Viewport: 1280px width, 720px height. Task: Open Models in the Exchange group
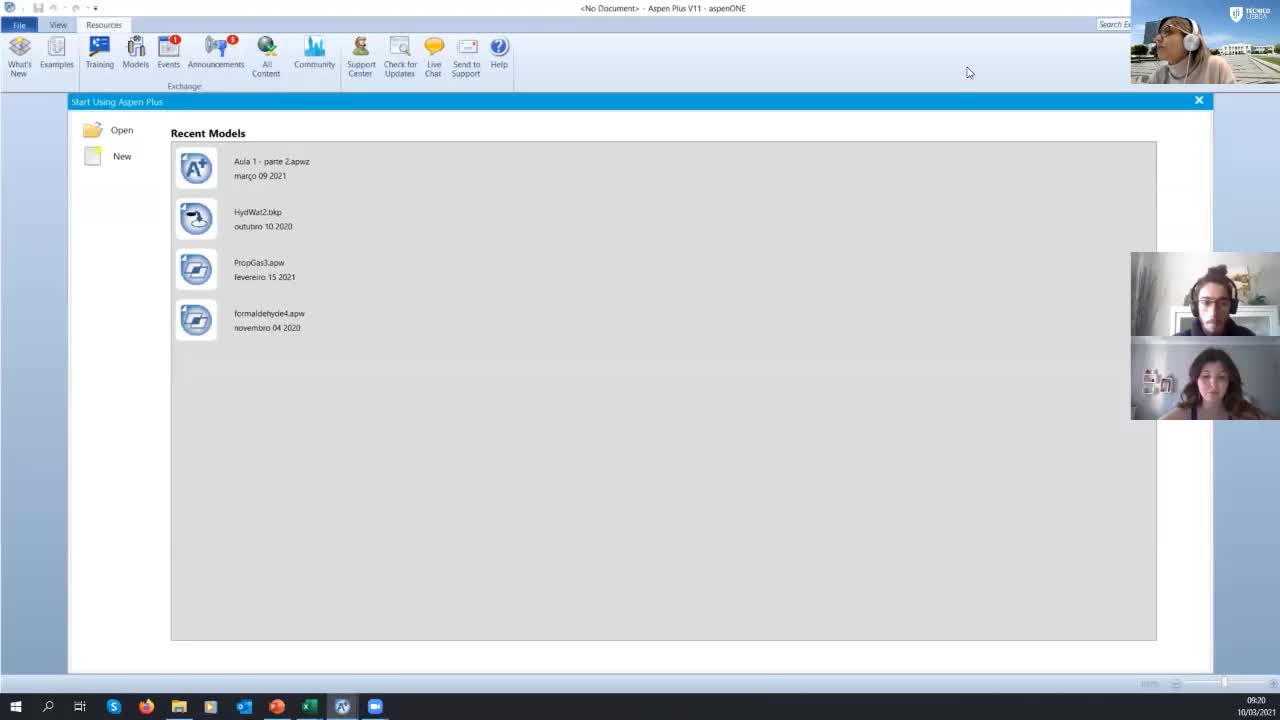[135, 53]
